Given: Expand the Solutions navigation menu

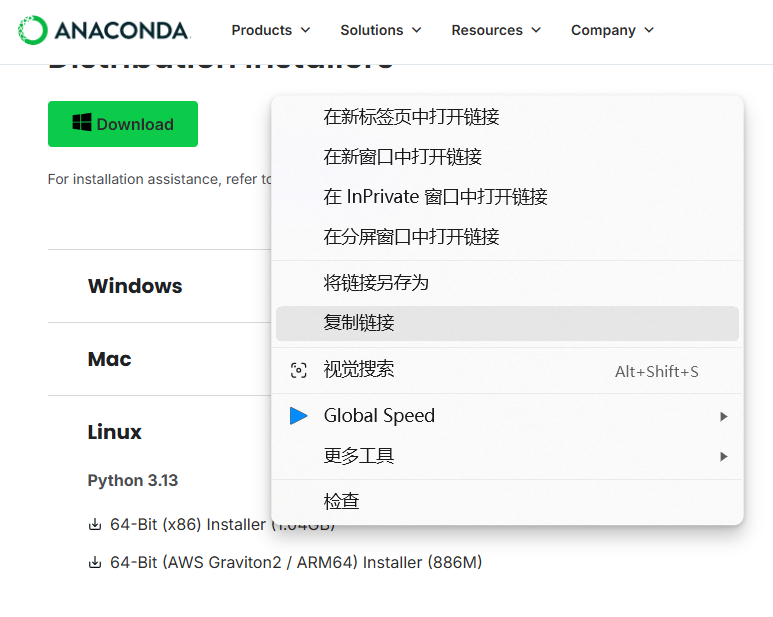Looking at the screenshot, I should 380,30.
